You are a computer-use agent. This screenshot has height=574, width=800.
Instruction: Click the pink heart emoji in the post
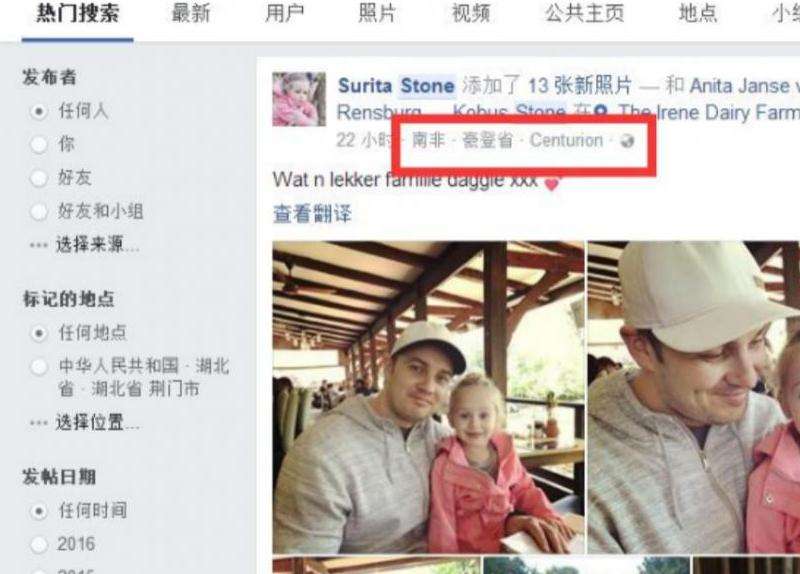(552, 183)
